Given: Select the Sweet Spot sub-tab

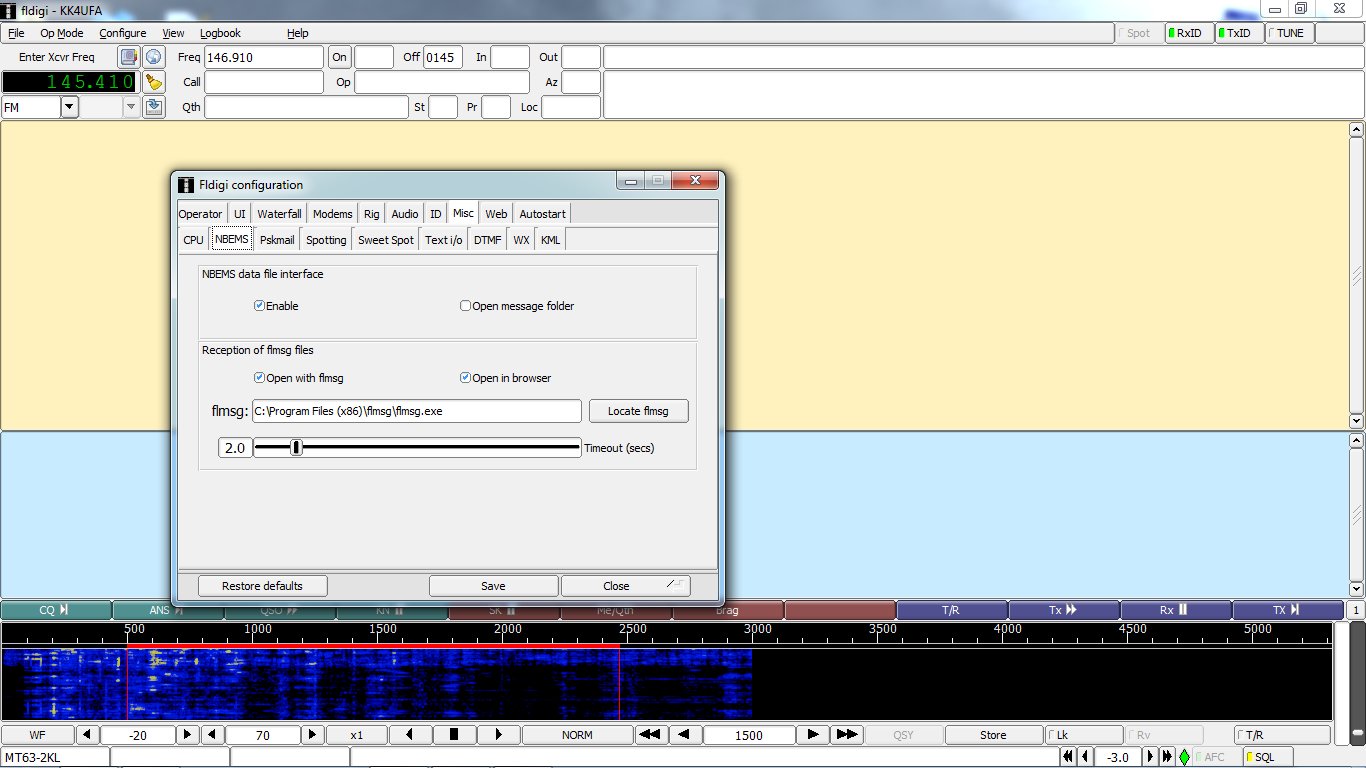Looking at the screenshot, I should [386, 240].
